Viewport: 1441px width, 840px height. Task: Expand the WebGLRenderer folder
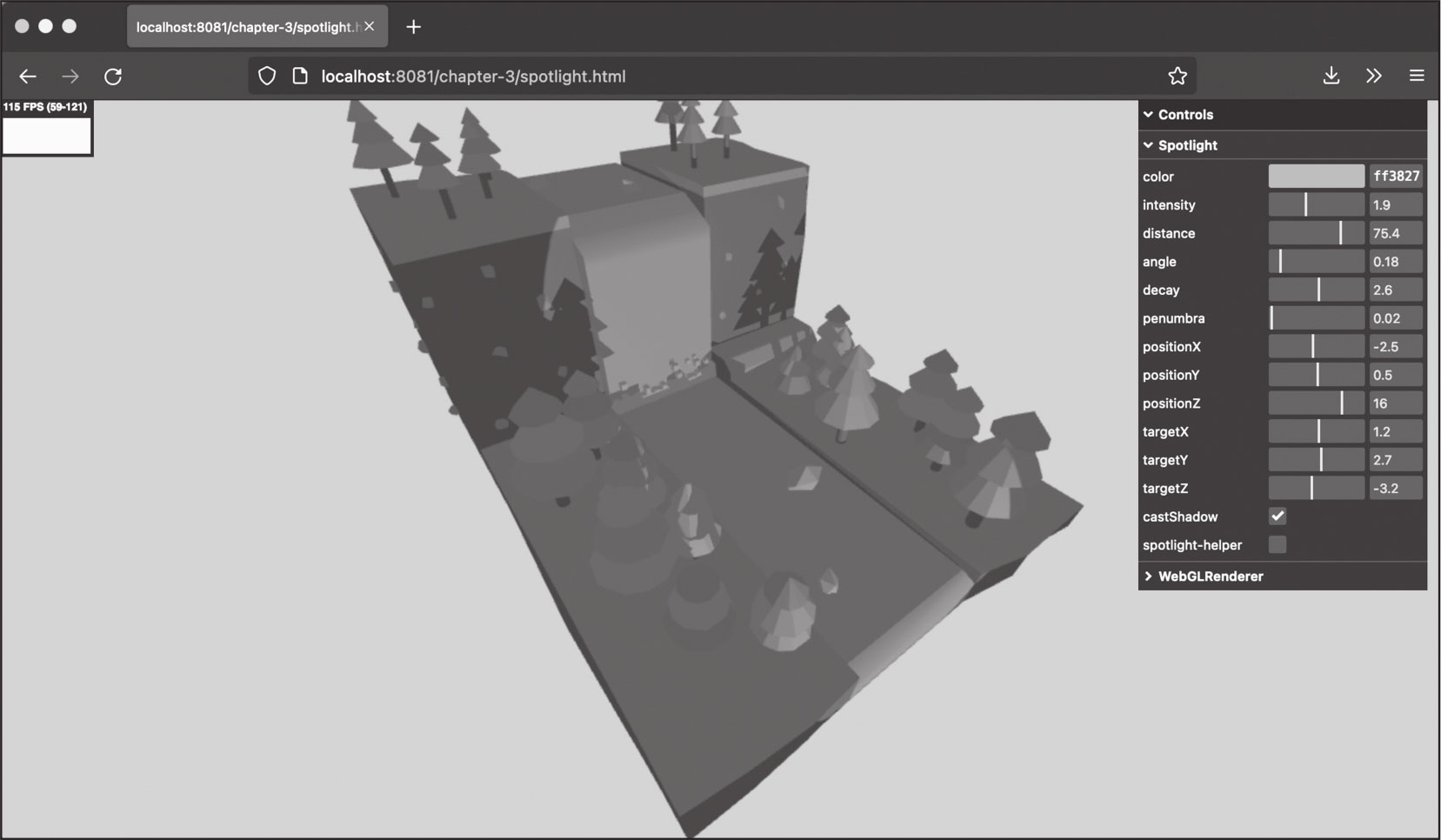[1210, 577]
